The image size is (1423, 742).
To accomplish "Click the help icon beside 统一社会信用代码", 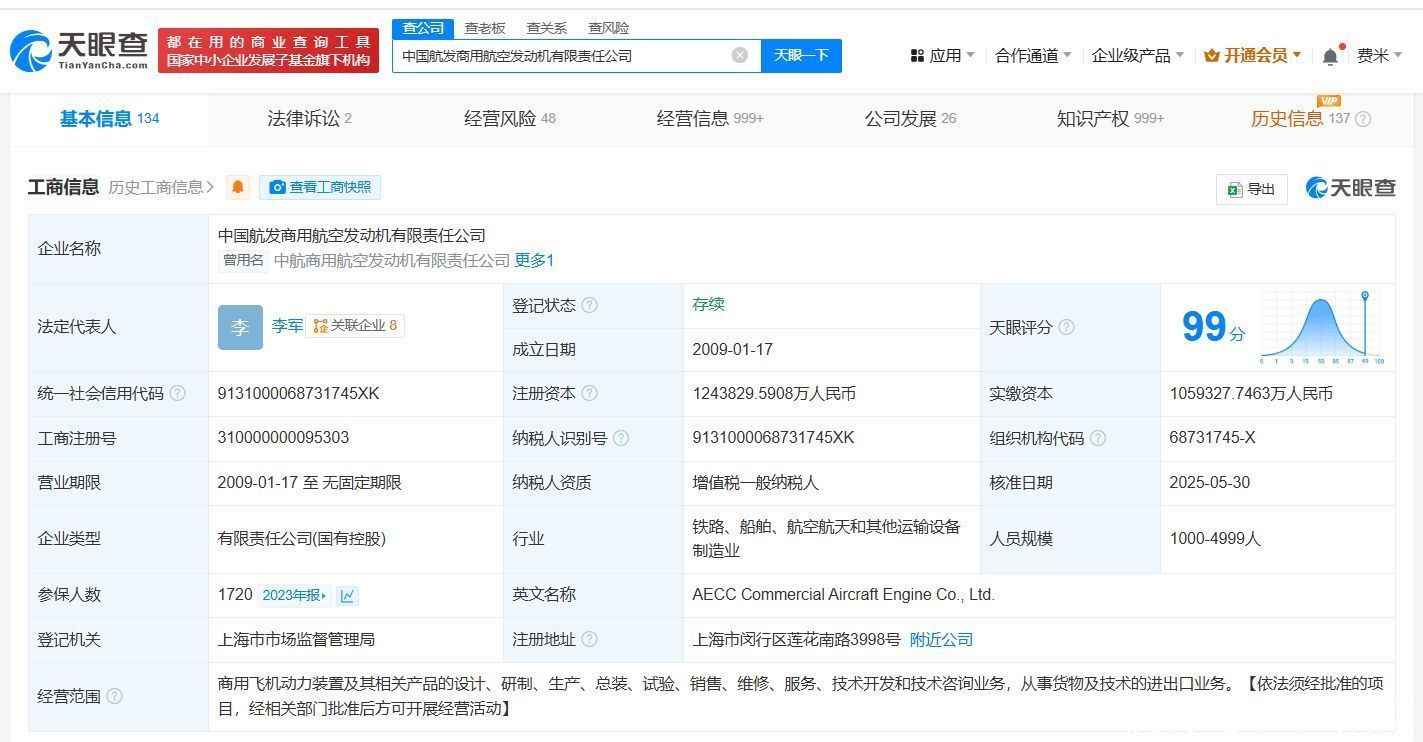I will tap(177, 393).
